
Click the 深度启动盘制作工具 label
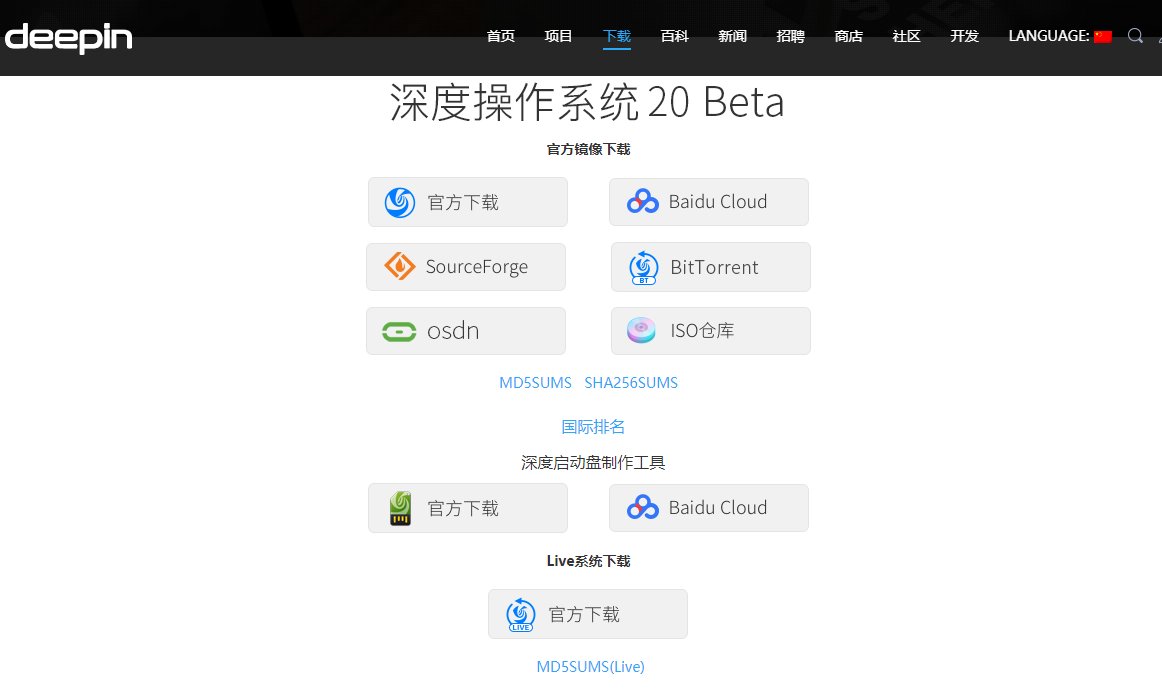pos(593,463)
